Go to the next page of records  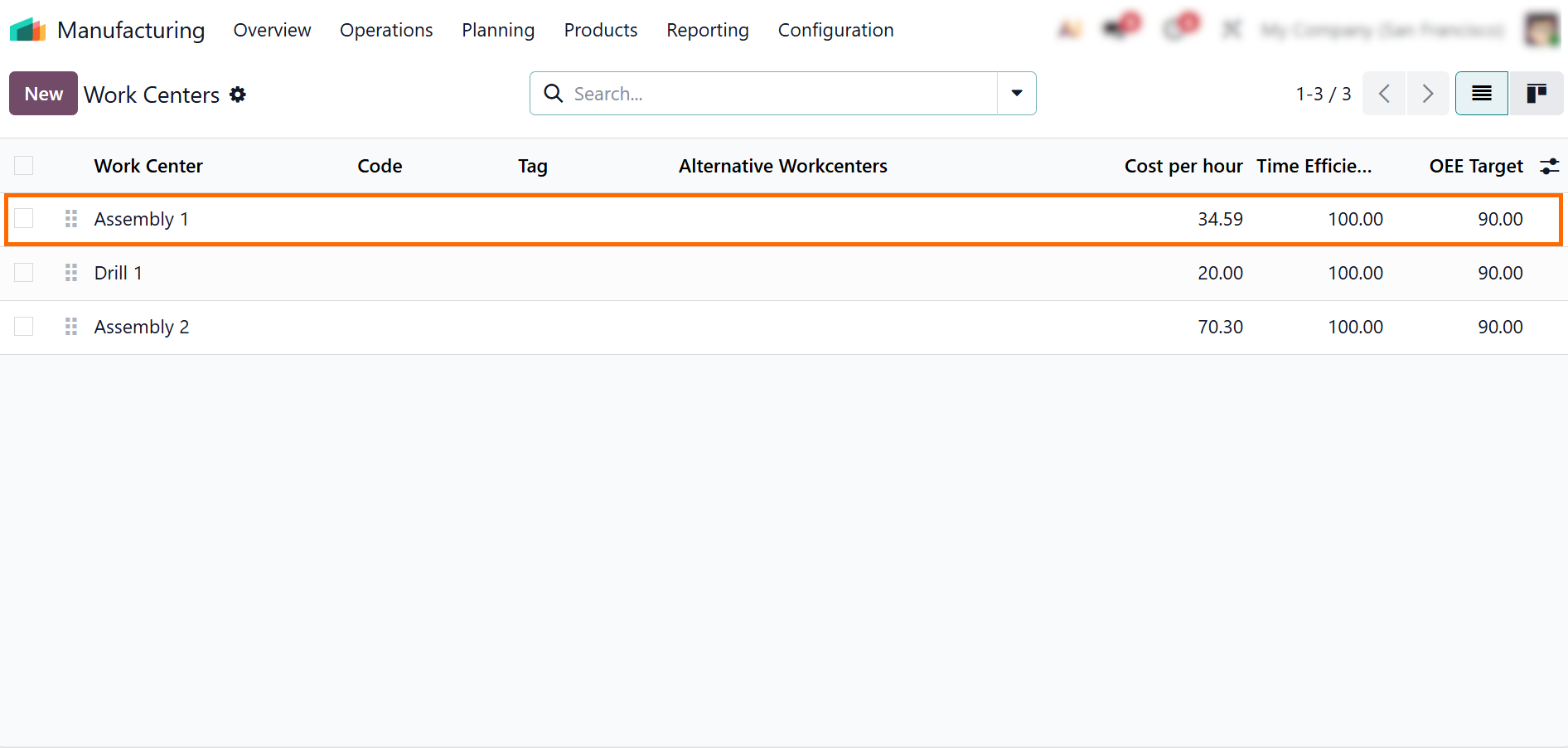[x=1427, y=94]
